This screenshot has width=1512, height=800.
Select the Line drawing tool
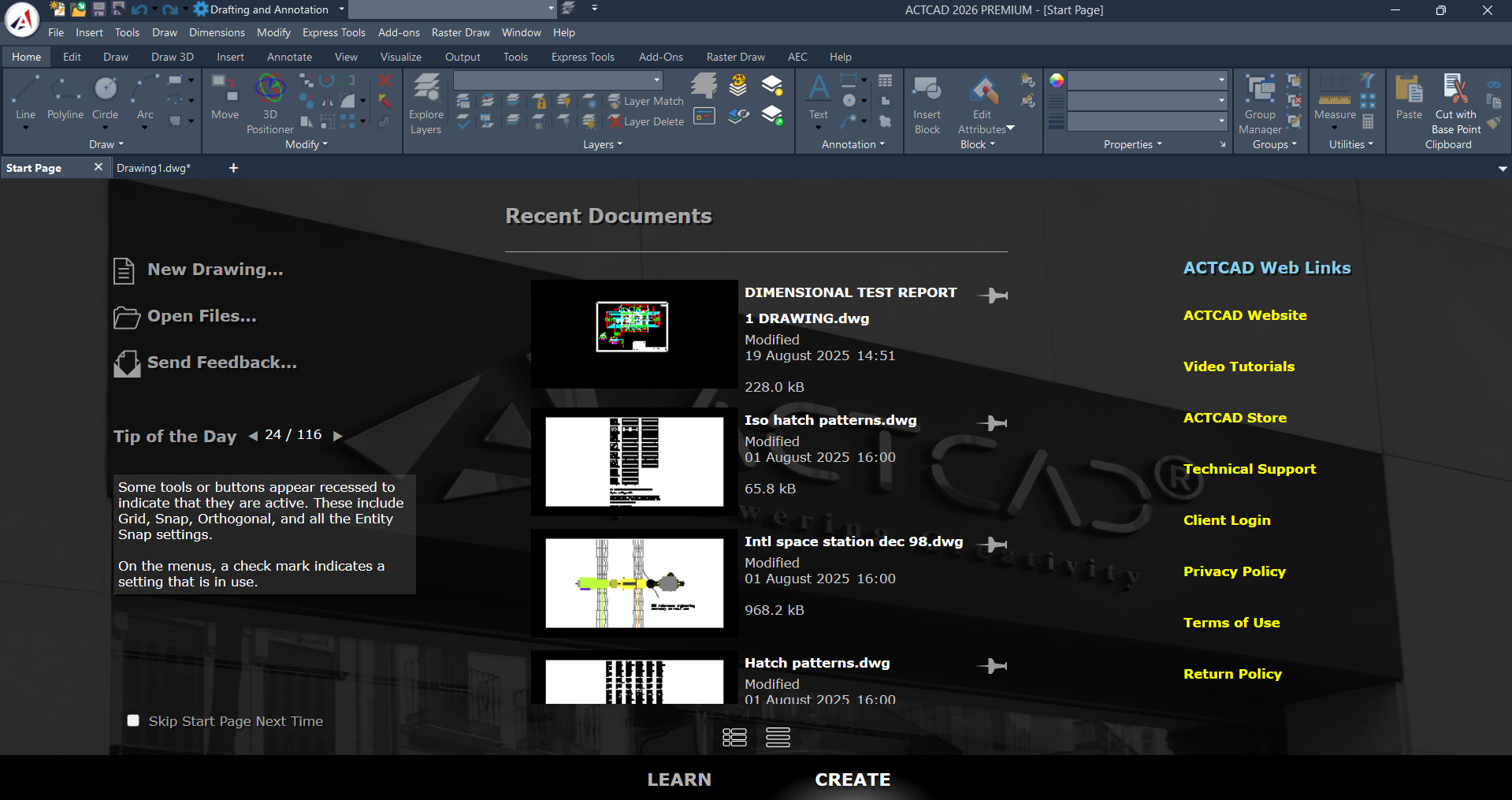coord(26,97)
